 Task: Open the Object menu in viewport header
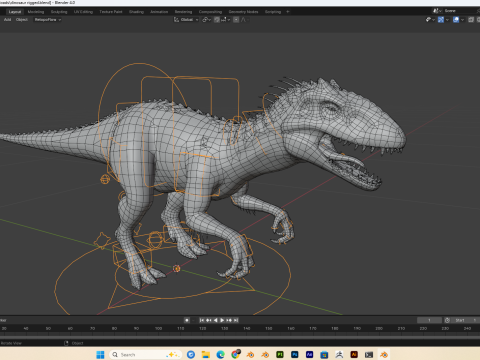[22, 20]
